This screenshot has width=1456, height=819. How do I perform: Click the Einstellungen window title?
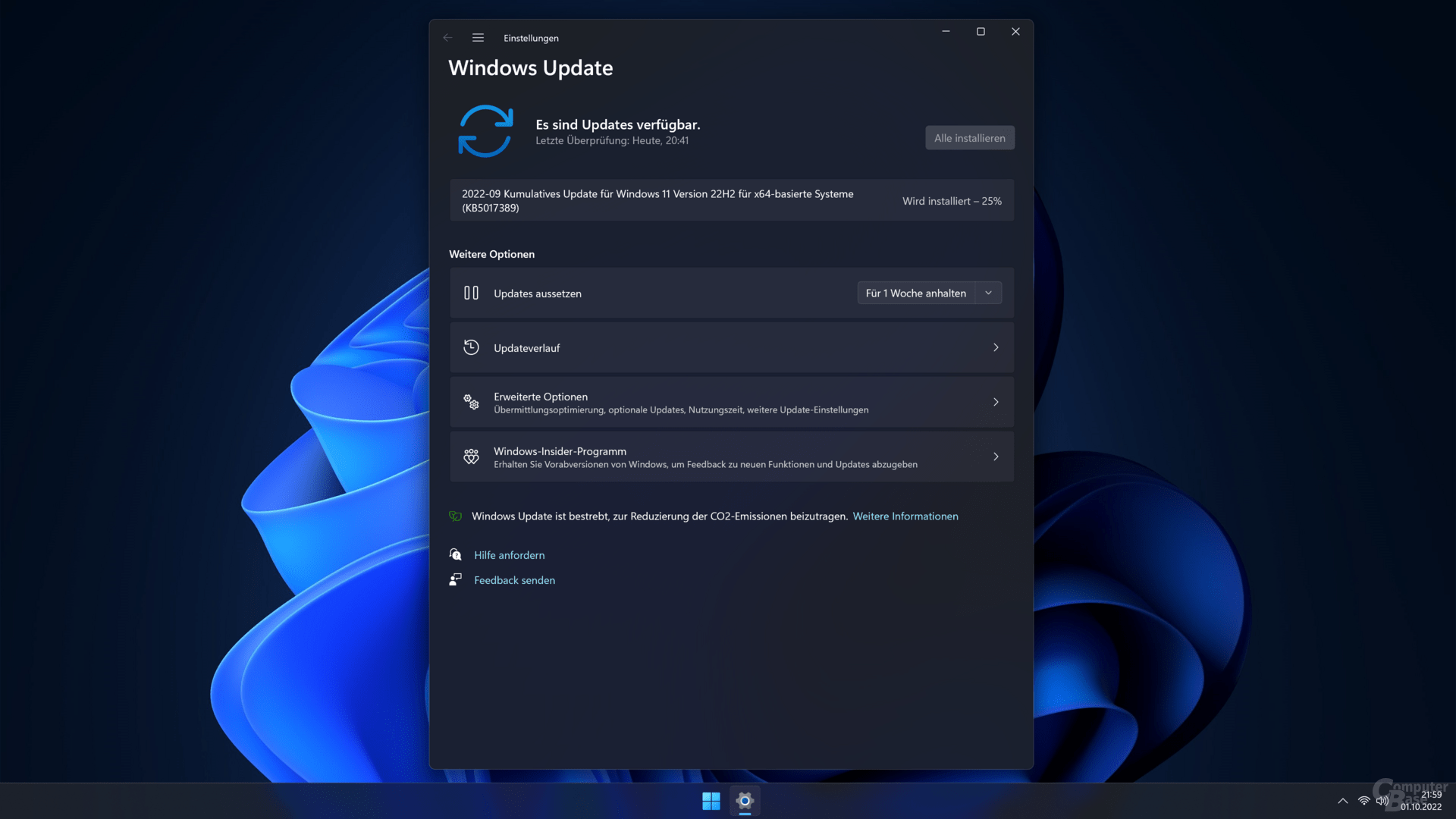point(531,38)
